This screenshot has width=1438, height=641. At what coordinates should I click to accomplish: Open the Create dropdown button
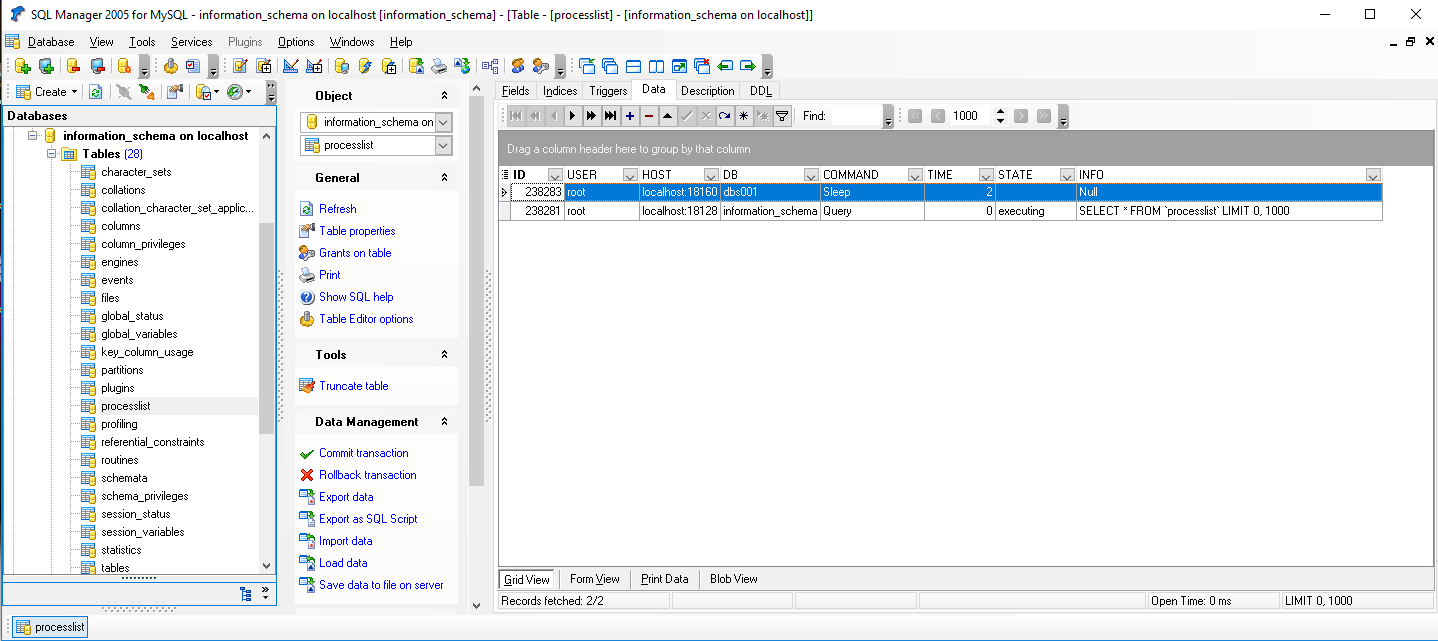point(47,92)
